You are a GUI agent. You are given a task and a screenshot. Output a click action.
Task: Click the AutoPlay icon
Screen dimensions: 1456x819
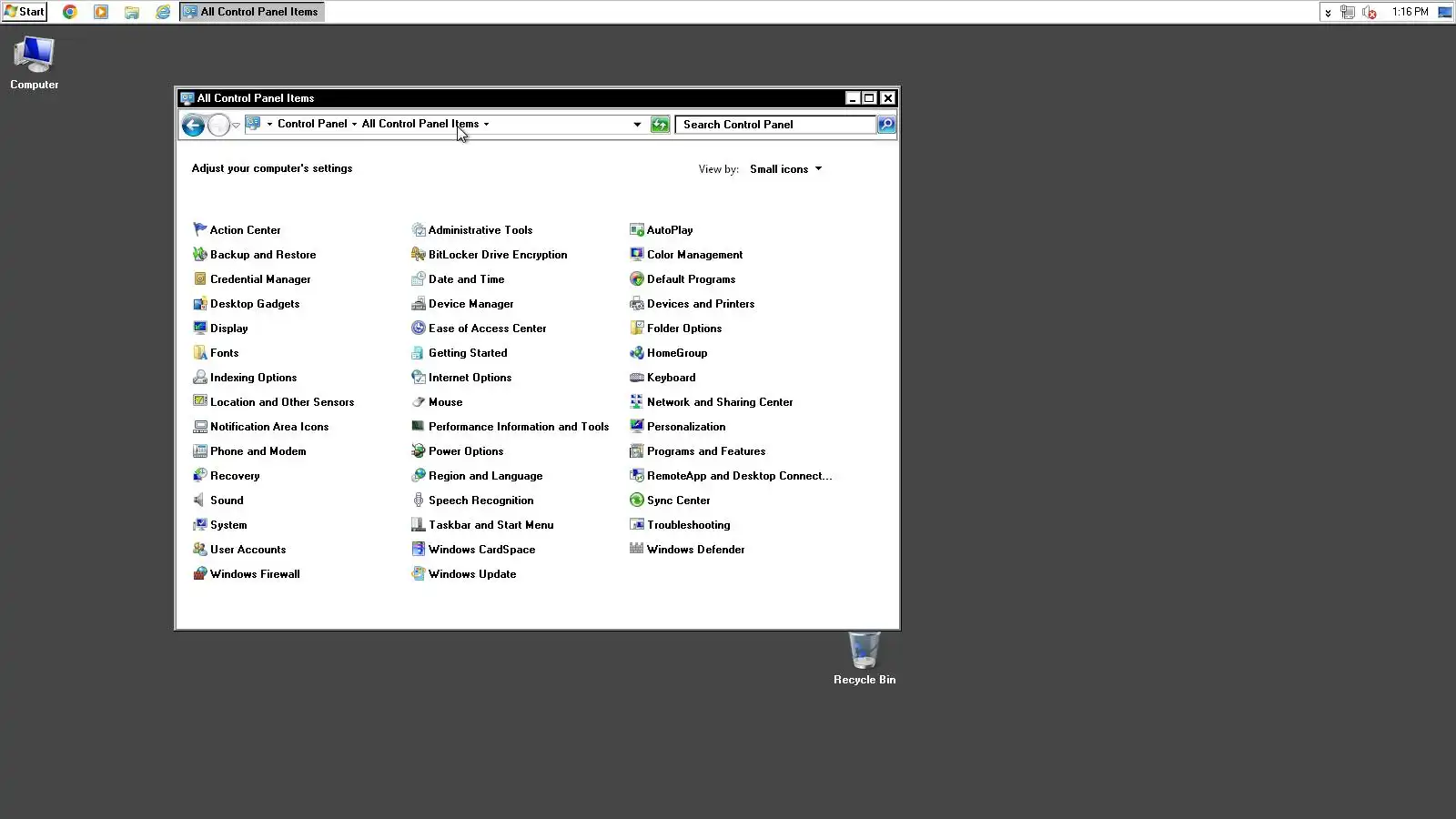click(x=637, y=229)
